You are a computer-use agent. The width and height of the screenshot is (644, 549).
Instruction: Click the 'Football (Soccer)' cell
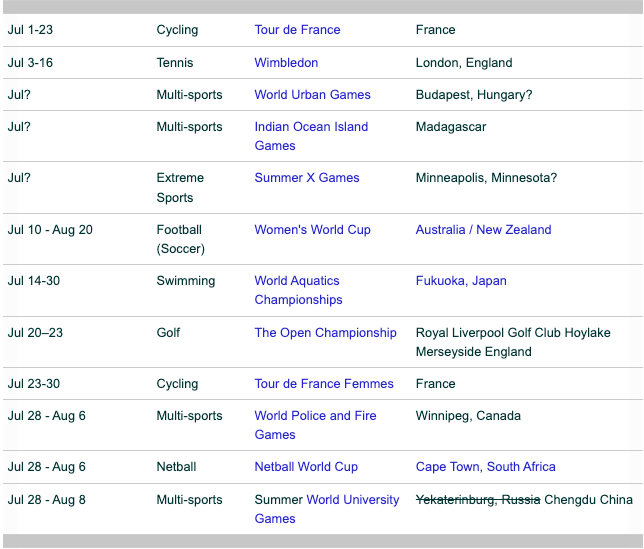(180, 239)
